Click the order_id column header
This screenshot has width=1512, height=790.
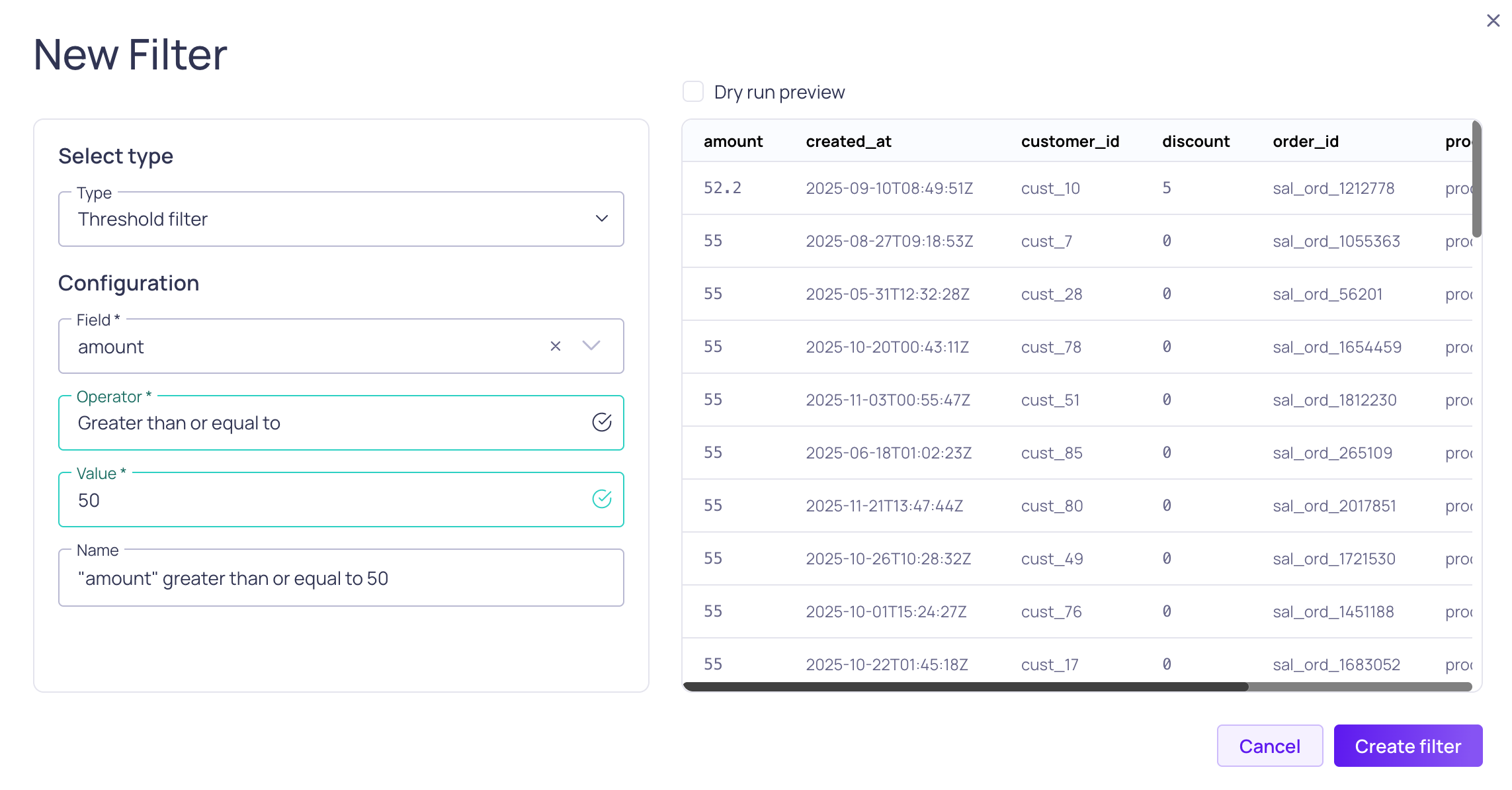tap(1305, 142)
